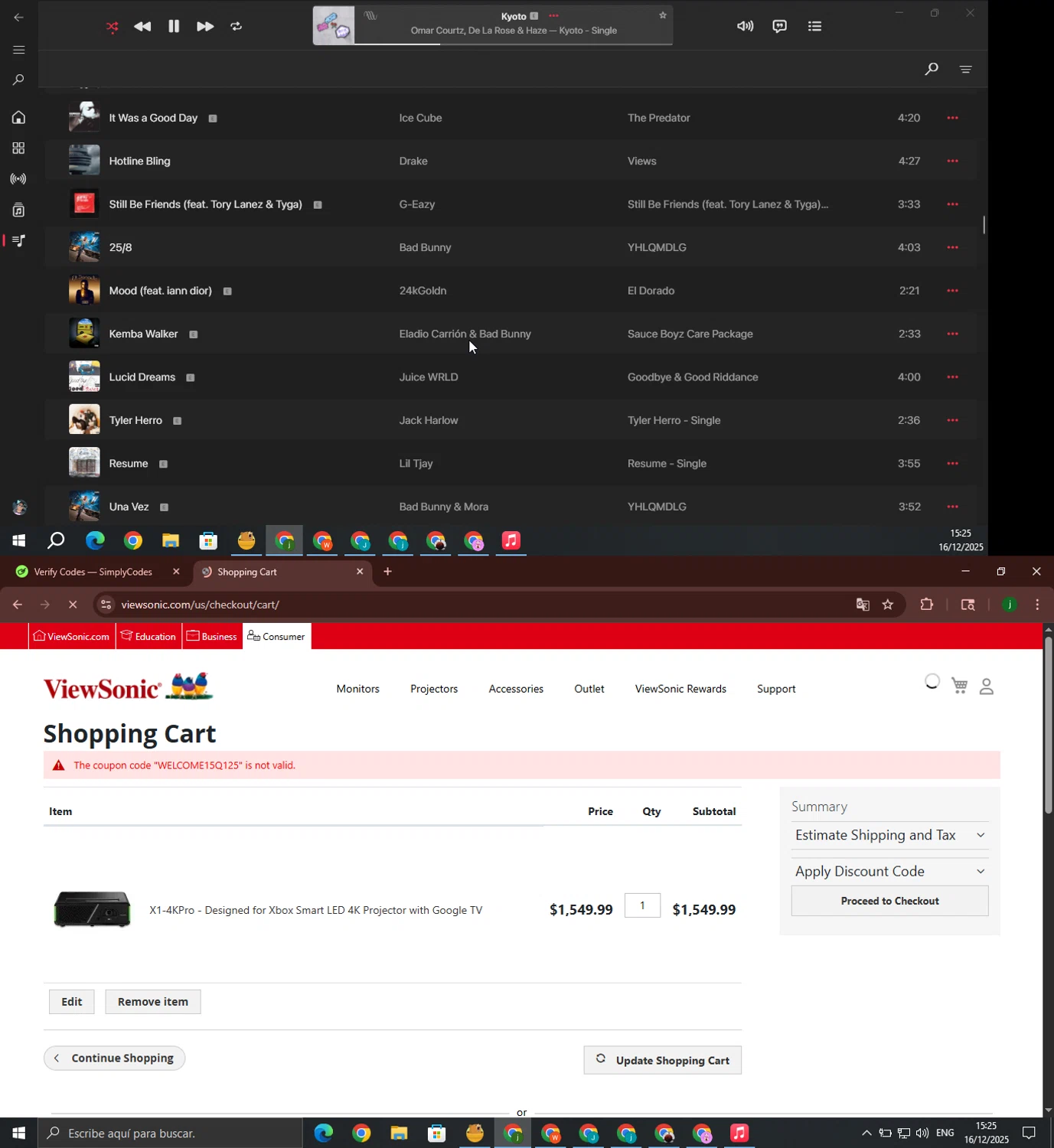Screen dimensions: 1054x1148
Task: Open the lyrics panel
Action: tap(779, 26)
